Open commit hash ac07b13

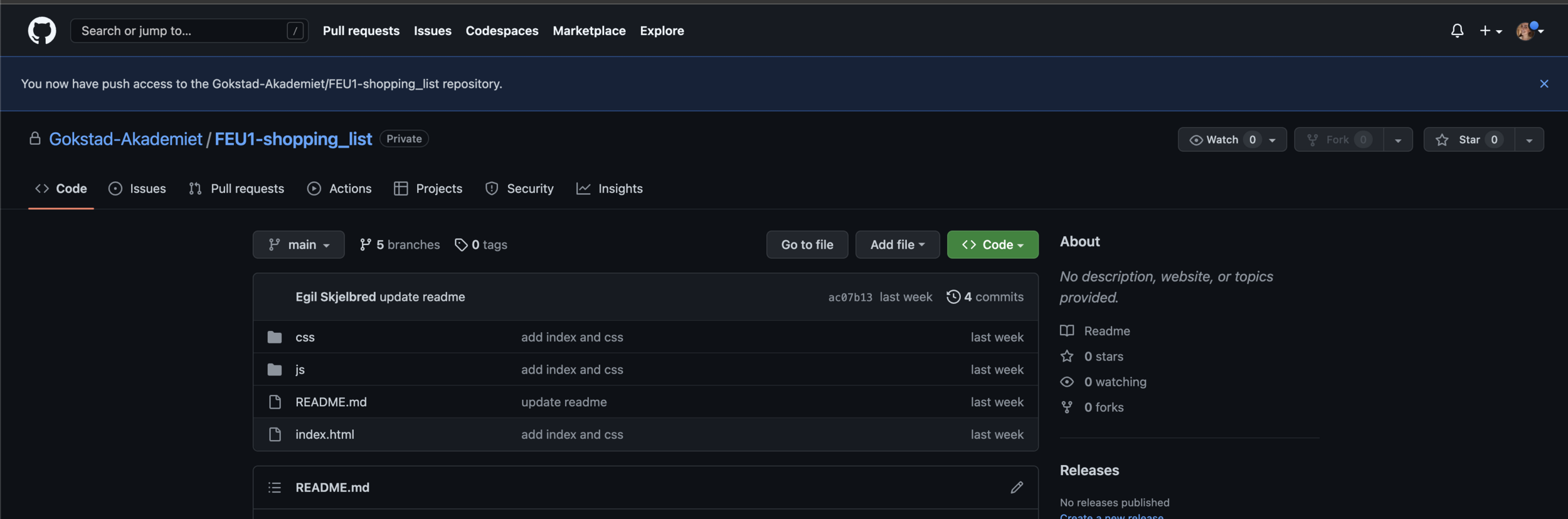point(850,297)
